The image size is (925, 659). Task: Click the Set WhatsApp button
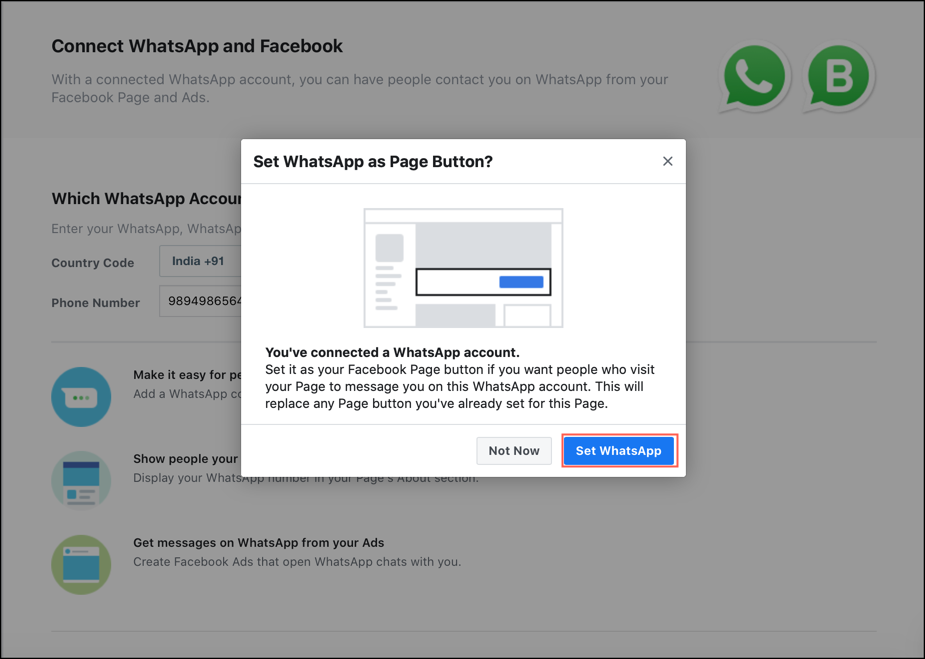point(619,451)
